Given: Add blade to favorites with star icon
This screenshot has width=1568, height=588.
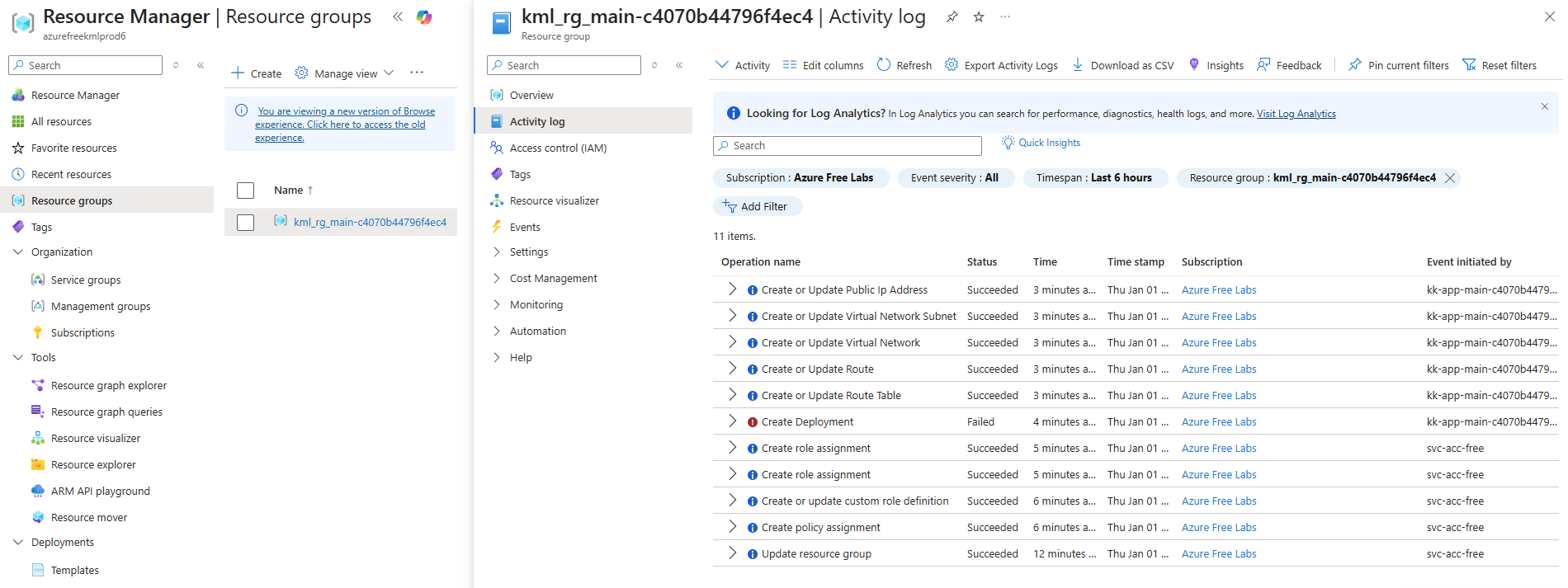Looking at the screenshot, I should 979,16.
